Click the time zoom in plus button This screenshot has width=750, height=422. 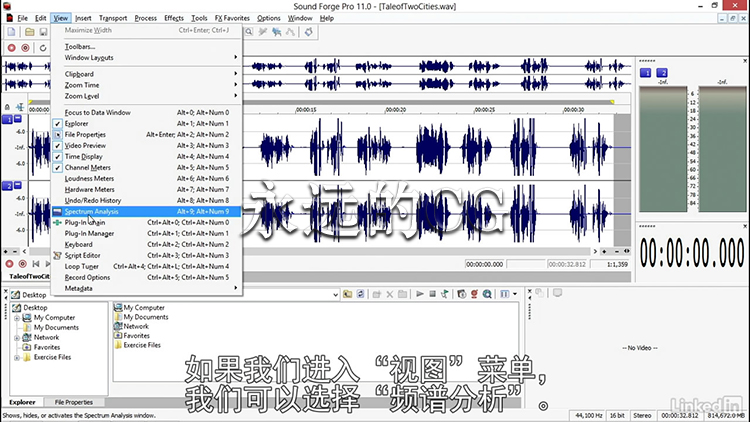point(604,251)
